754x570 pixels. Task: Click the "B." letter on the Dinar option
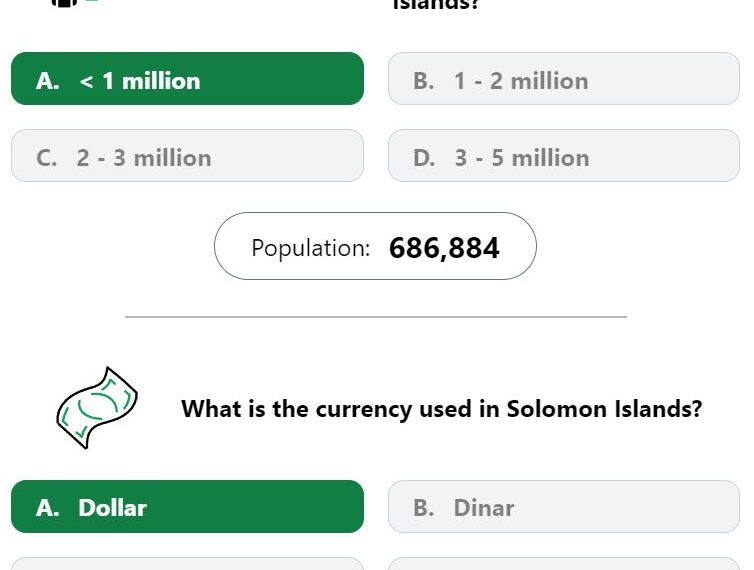tap(424, 508)
